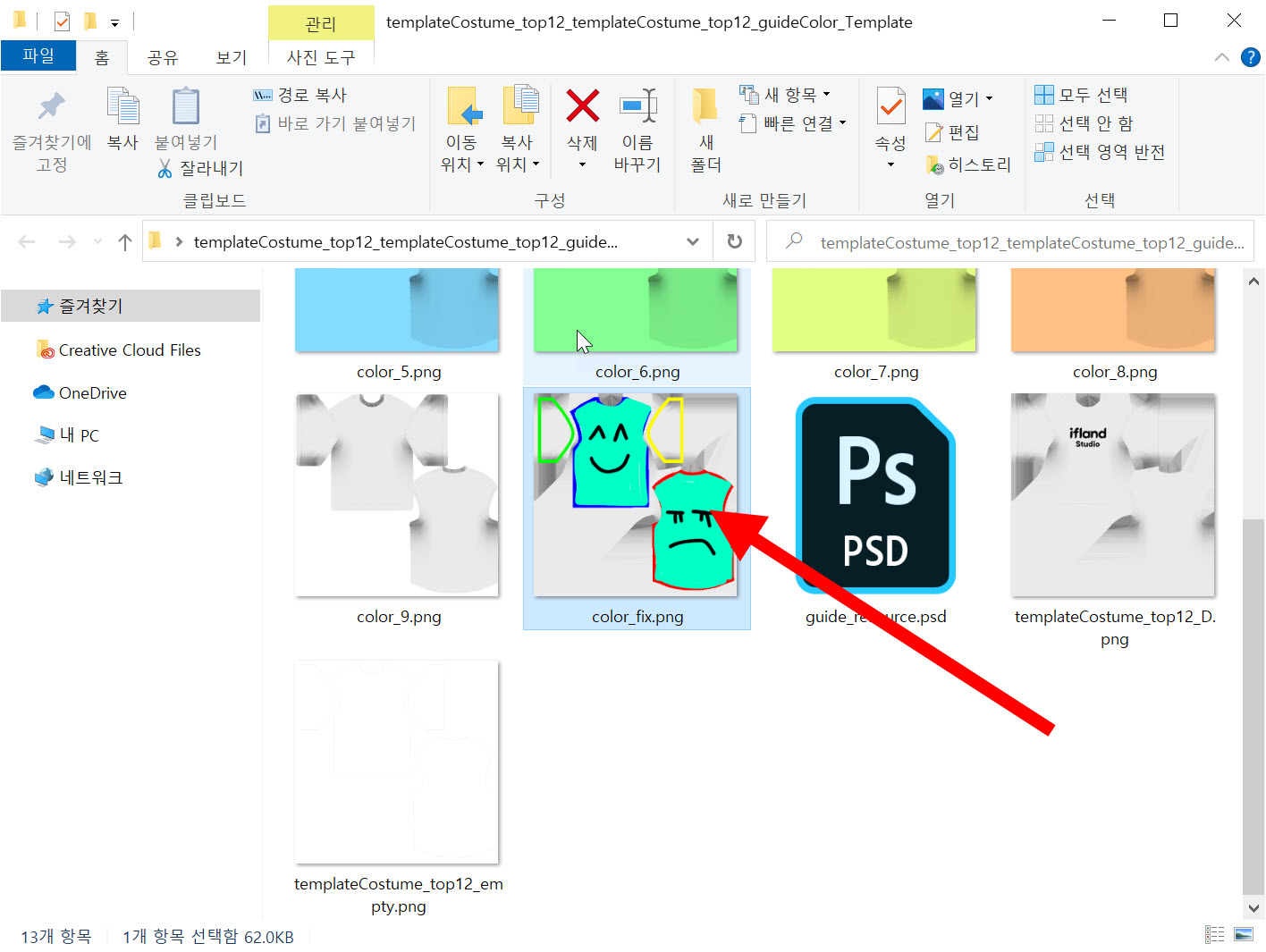The height and width of the screenshot is (952, 1266).
Task: Expand 열기 (Open) dropdown arrow
Action: coord(989,98)
